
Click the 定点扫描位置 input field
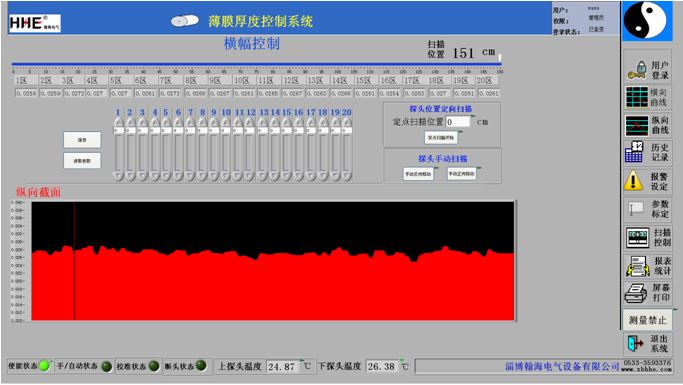click(458, 122)
